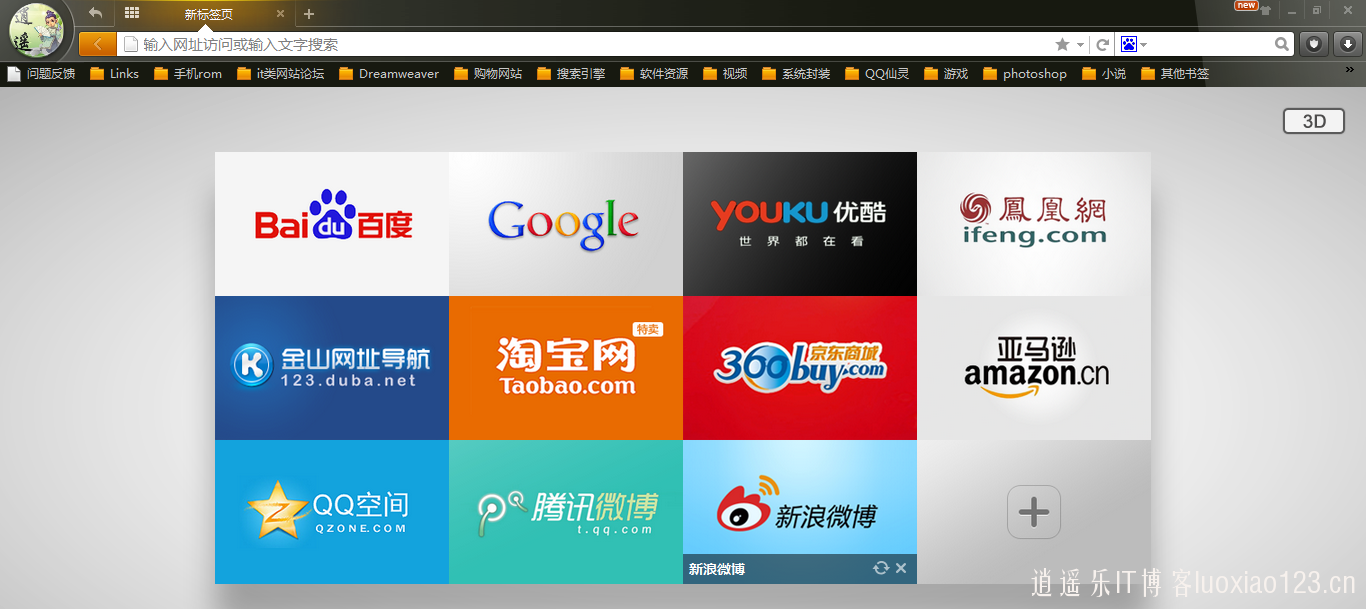Open the 手机rom bookmark folder
1366x609 pixels.
click(x=188, y=73)
